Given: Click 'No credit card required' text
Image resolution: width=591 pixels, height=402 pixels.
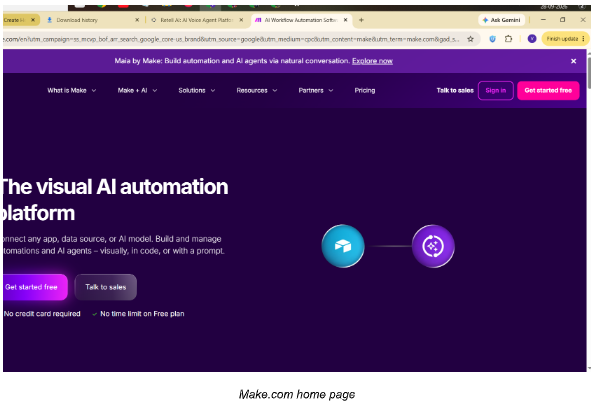Looking at the screenshot, I should click(x=42, y=314).
